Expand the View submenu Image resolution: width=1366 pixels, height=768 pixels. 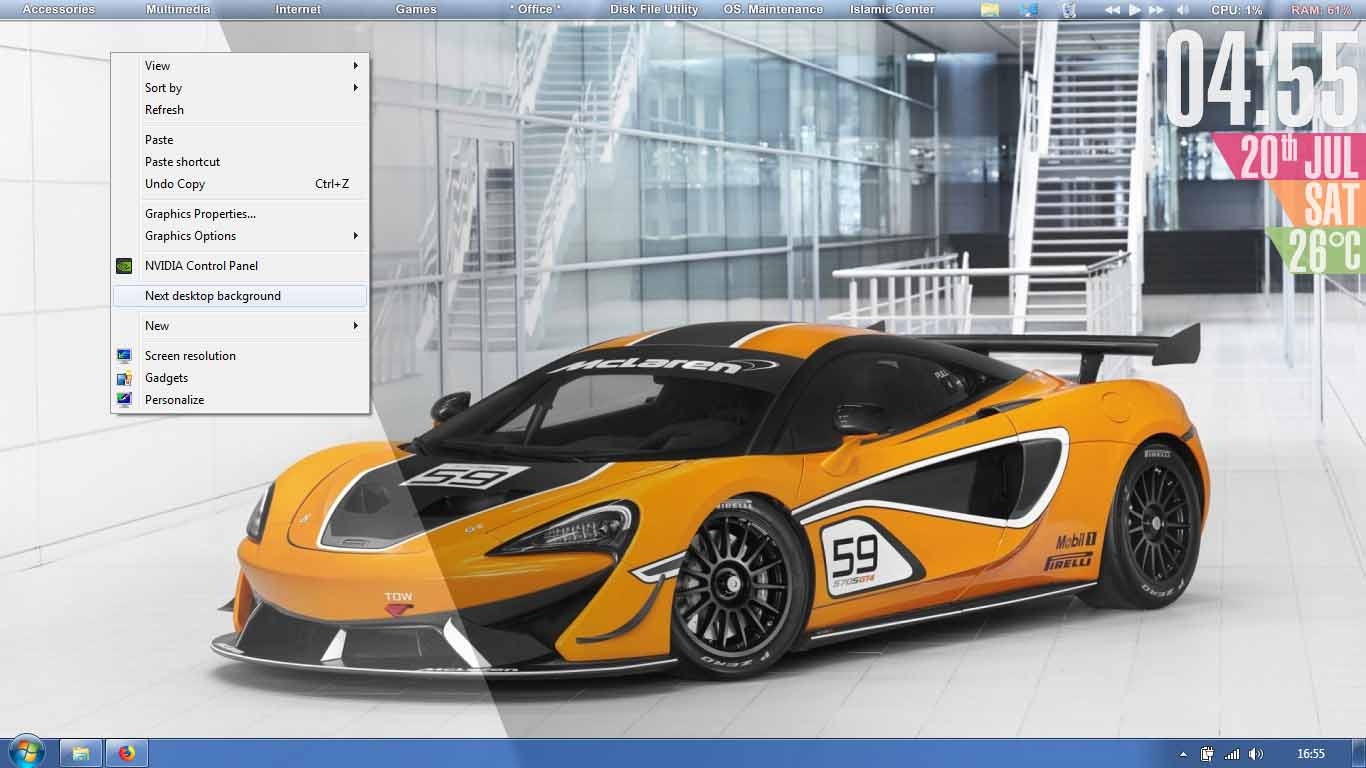[240, 66]
